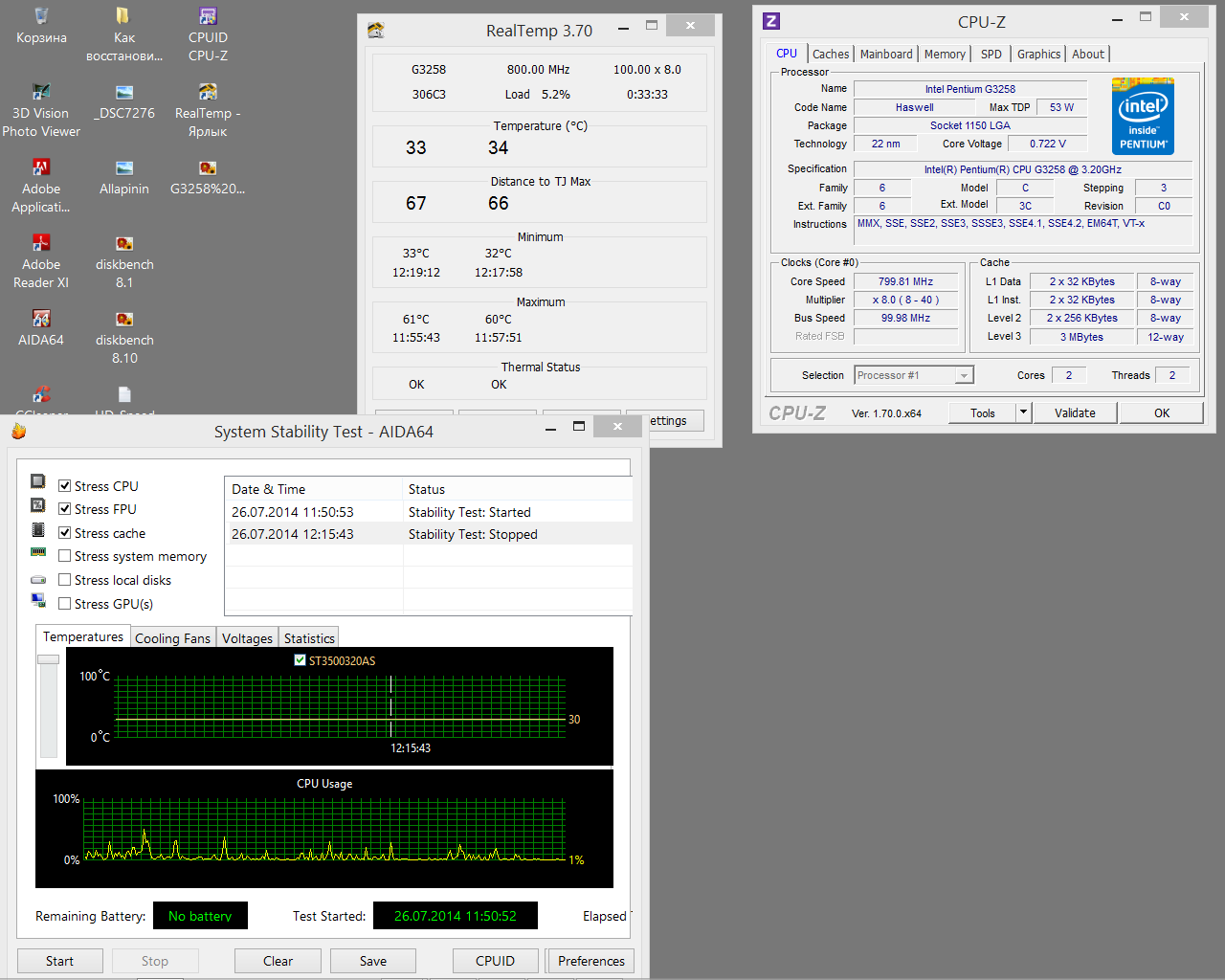Open the Processor #1 selection combo box
Screen dimensions: 1225x980
tap(914, 375)
